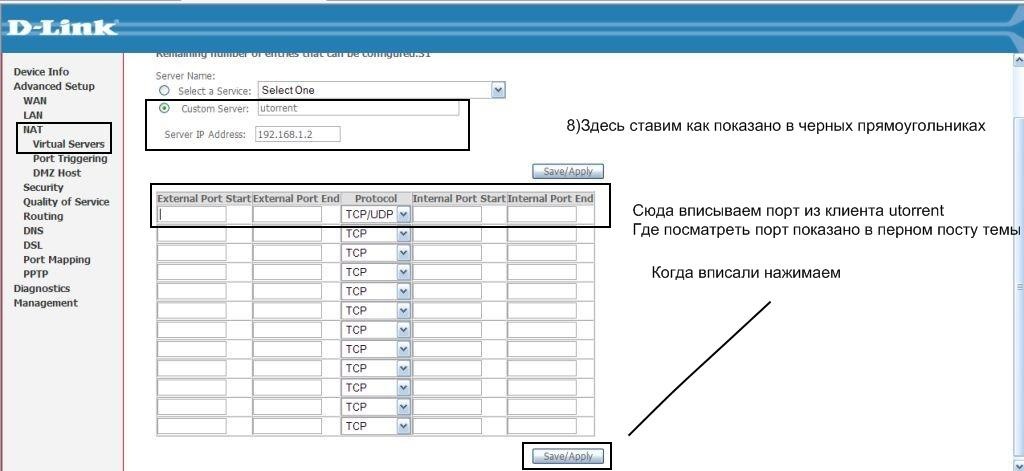Viewport: 1024px width, 471px height.
Task: Click the D-Link logo
Action: point(61,27)
